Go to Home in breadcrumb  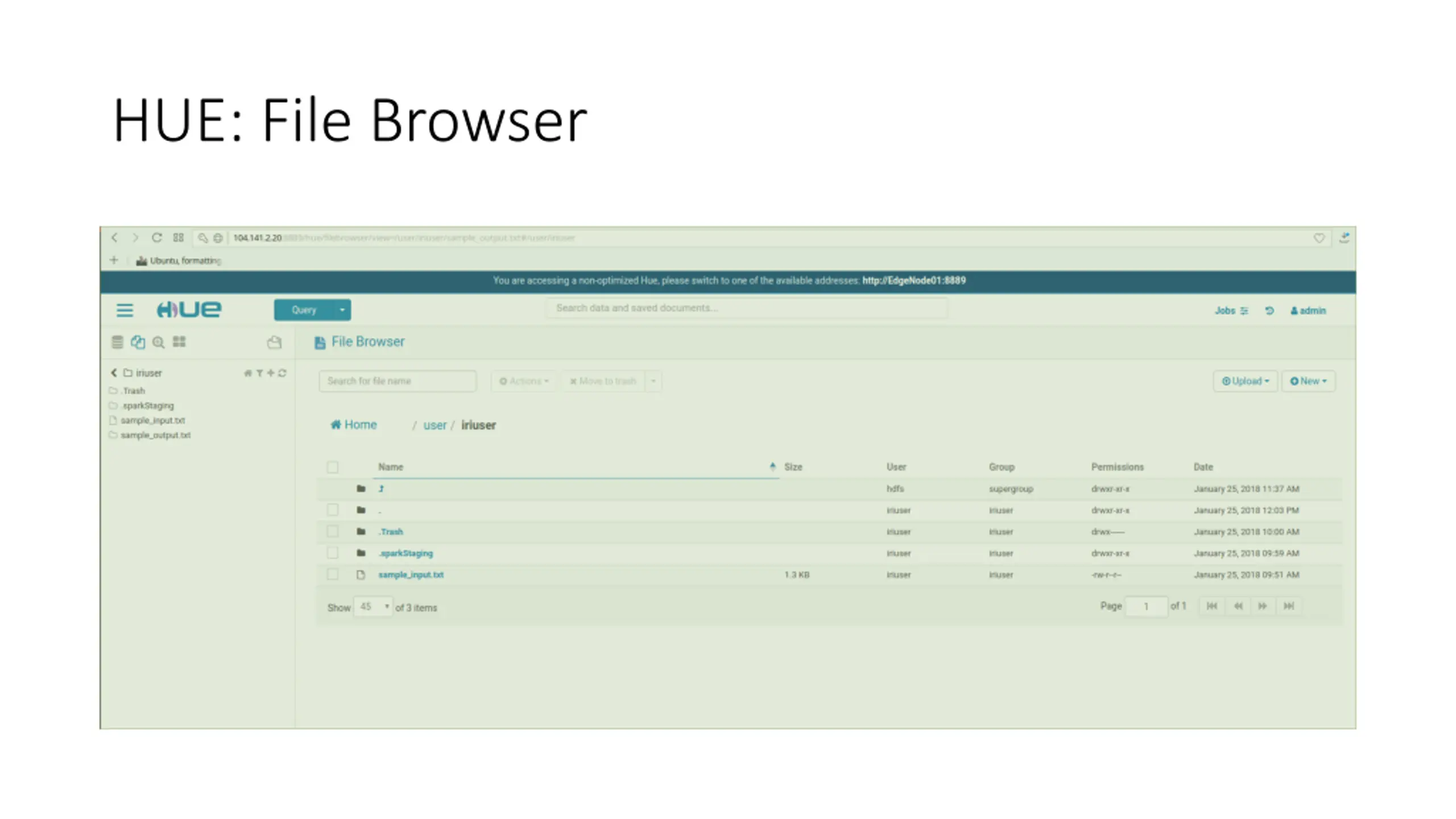pos(353,425)
